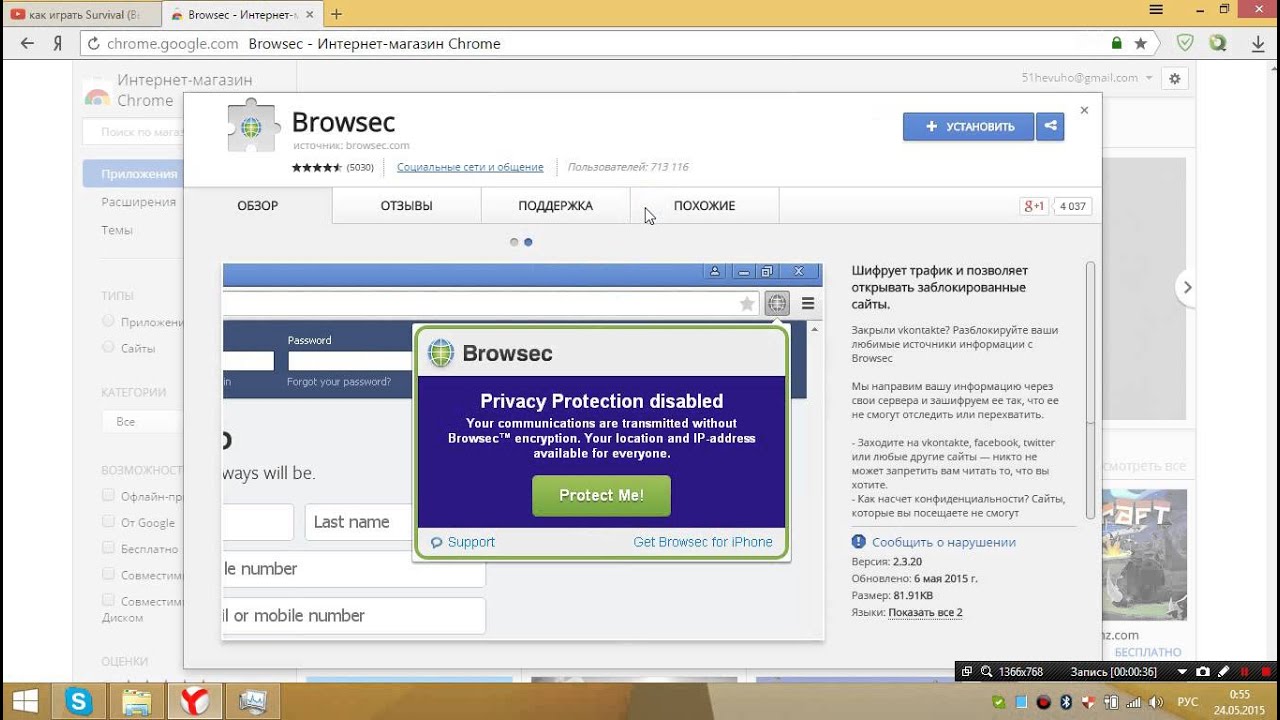
Task: Open Yandex home via the Я icon
Action: click(58, 43)
